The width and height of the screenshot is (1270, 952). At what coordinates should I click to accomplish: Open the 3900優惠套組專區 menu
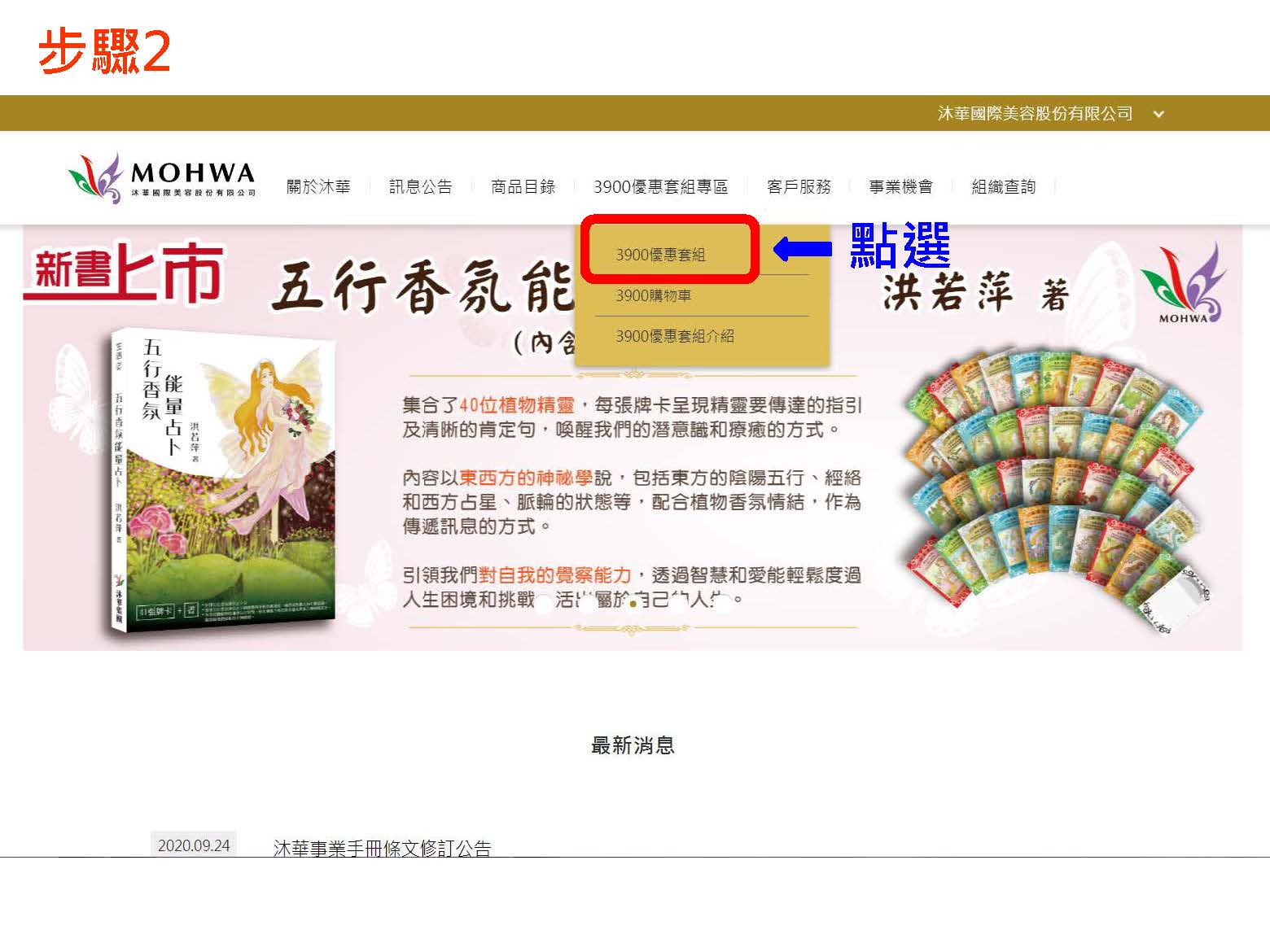point(660,187)
